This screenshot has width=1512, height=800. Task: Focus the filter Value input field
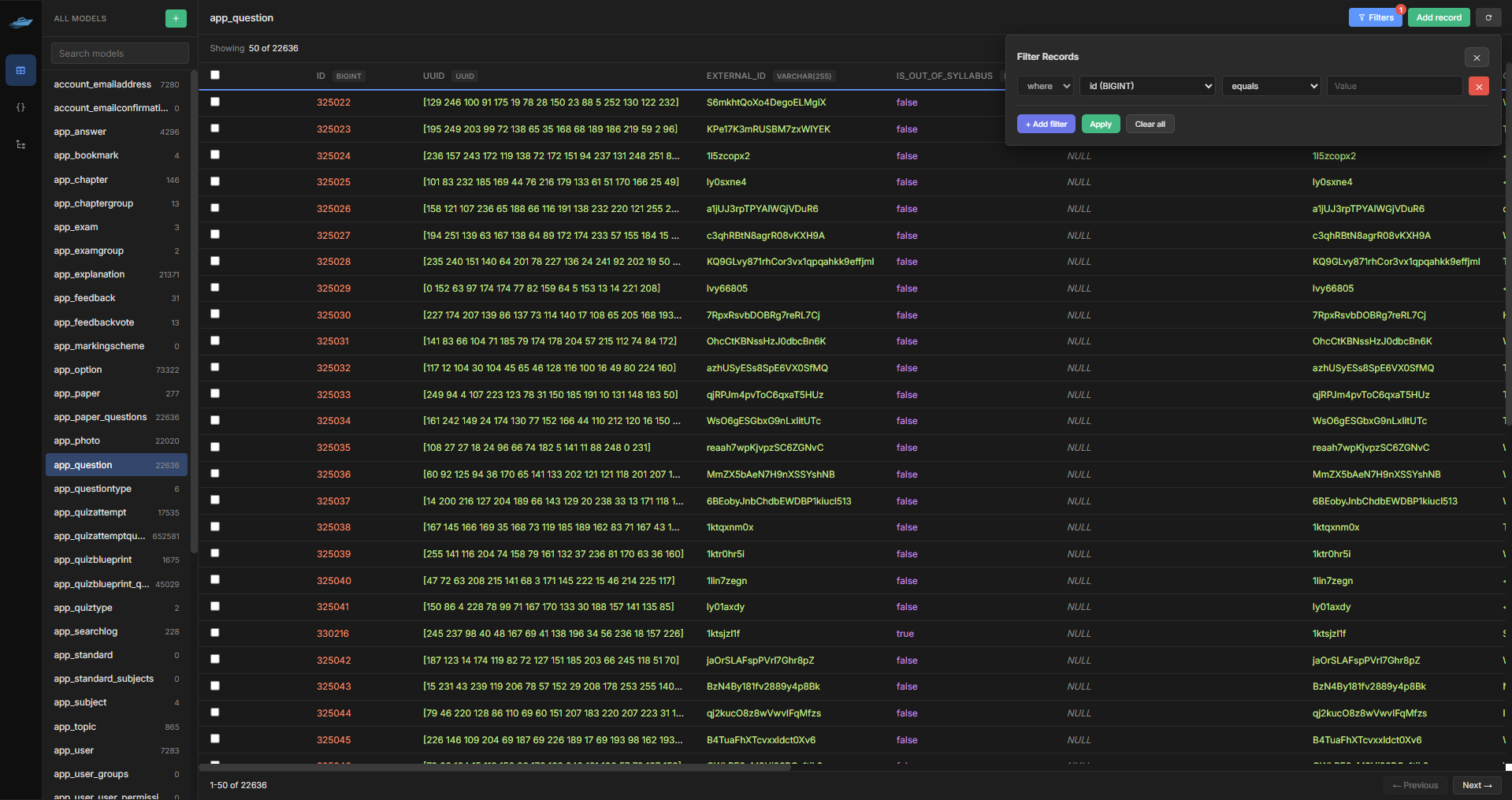point(1393,86)
